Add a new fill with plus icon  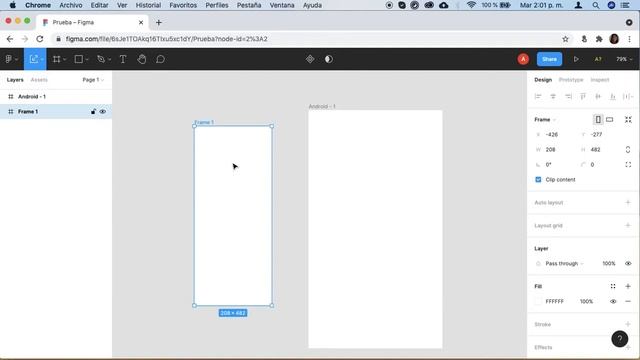(628, 286)
